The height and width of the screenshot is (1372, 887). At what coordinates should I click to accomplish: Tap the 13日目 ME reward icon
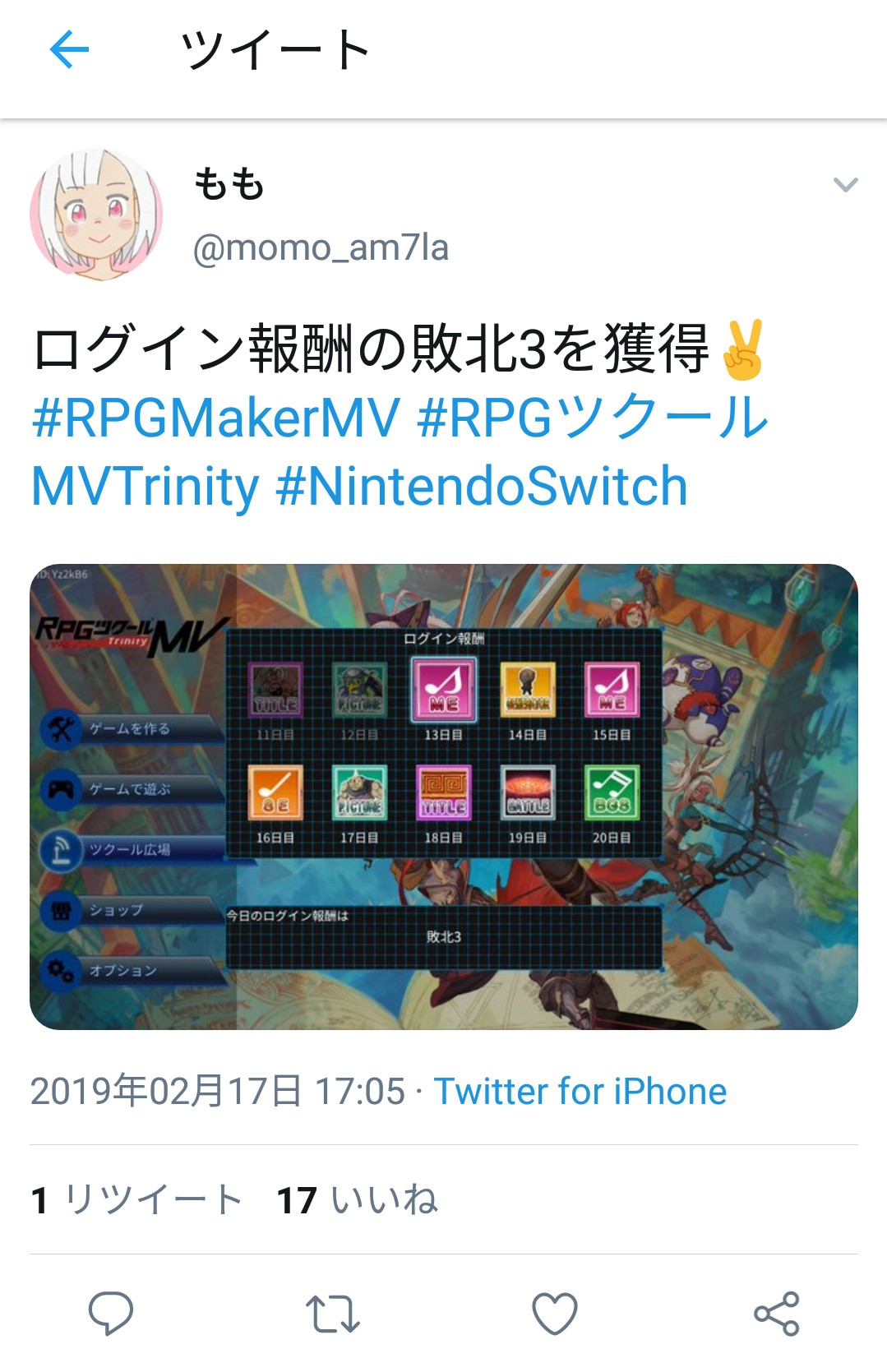pos(444,690)
